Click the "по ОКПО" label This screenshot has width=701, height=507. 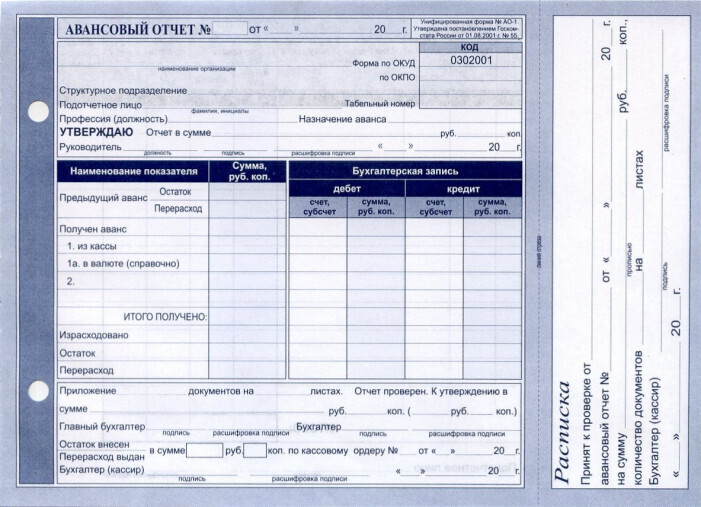tap(397, 77)
